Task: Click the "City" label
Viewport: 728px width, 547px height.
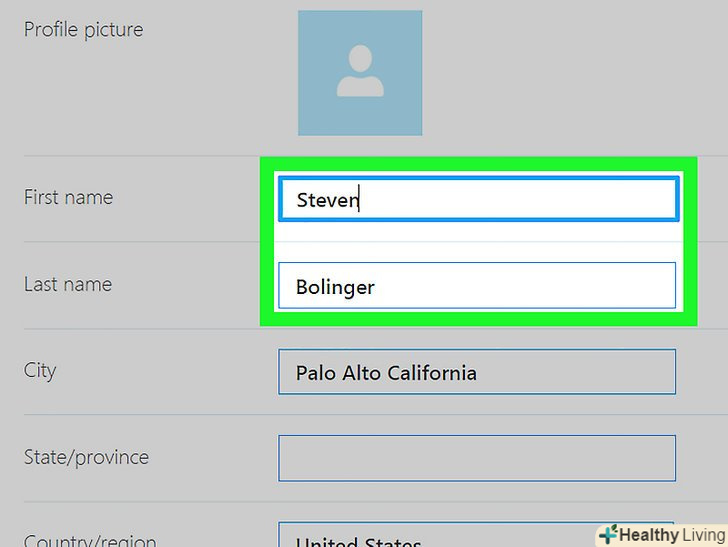Action: pos(40,371)
